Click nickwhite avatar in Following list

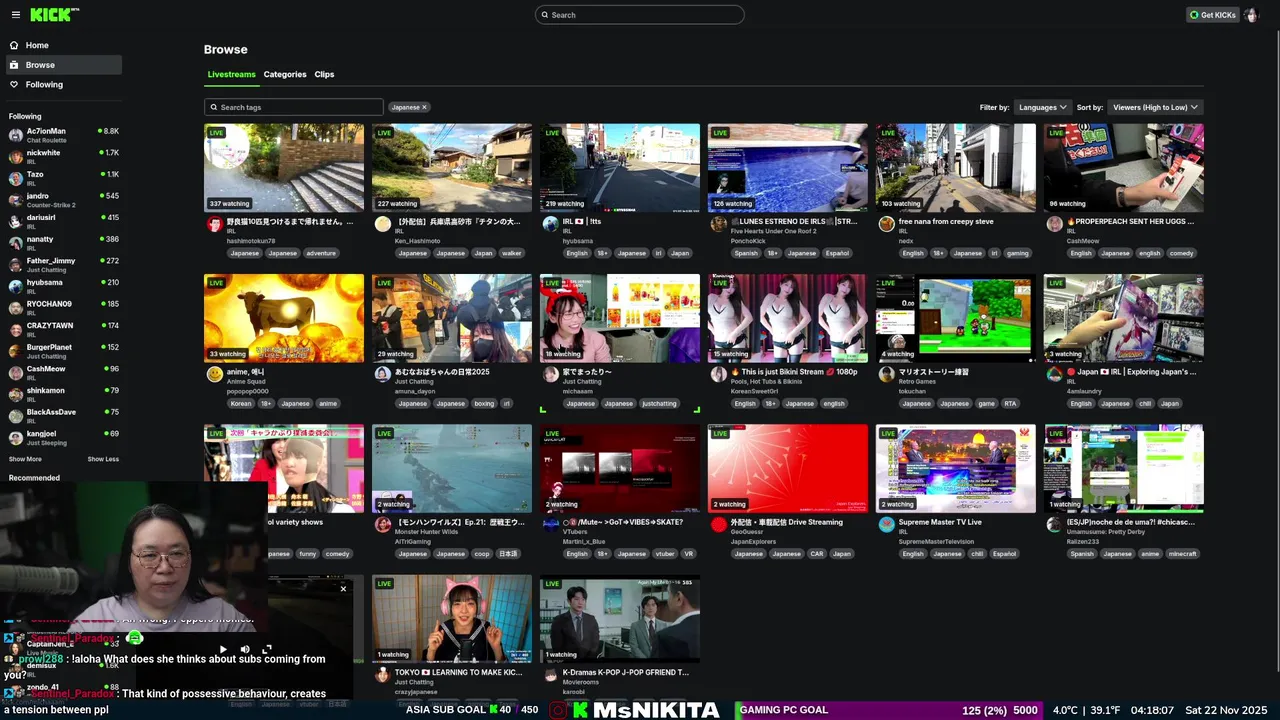[16, 157]
